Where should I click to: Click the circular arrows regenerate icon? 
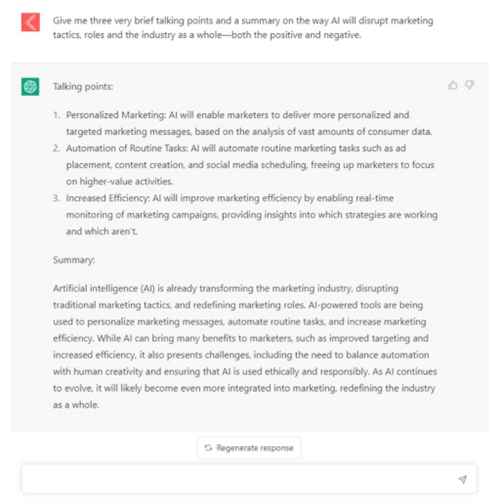208,448
